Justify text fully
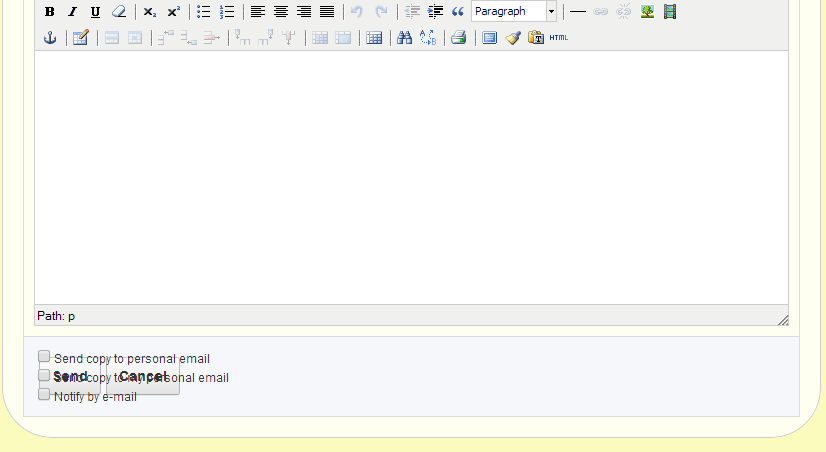 point(327,12)
